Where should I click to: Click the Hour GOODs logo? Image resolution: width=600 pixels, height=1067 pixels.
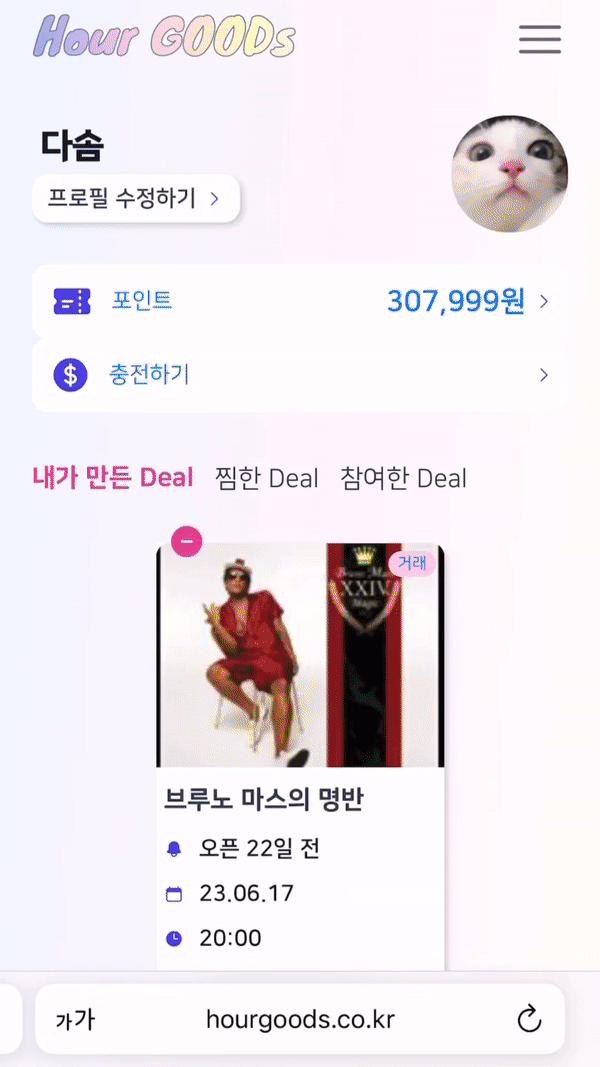164,36
